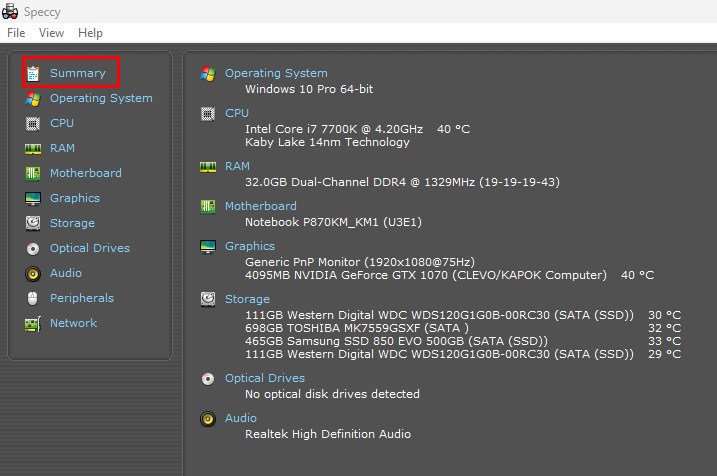
Task: Switch to the RAM sidebar section
Action: pos(62,148)
